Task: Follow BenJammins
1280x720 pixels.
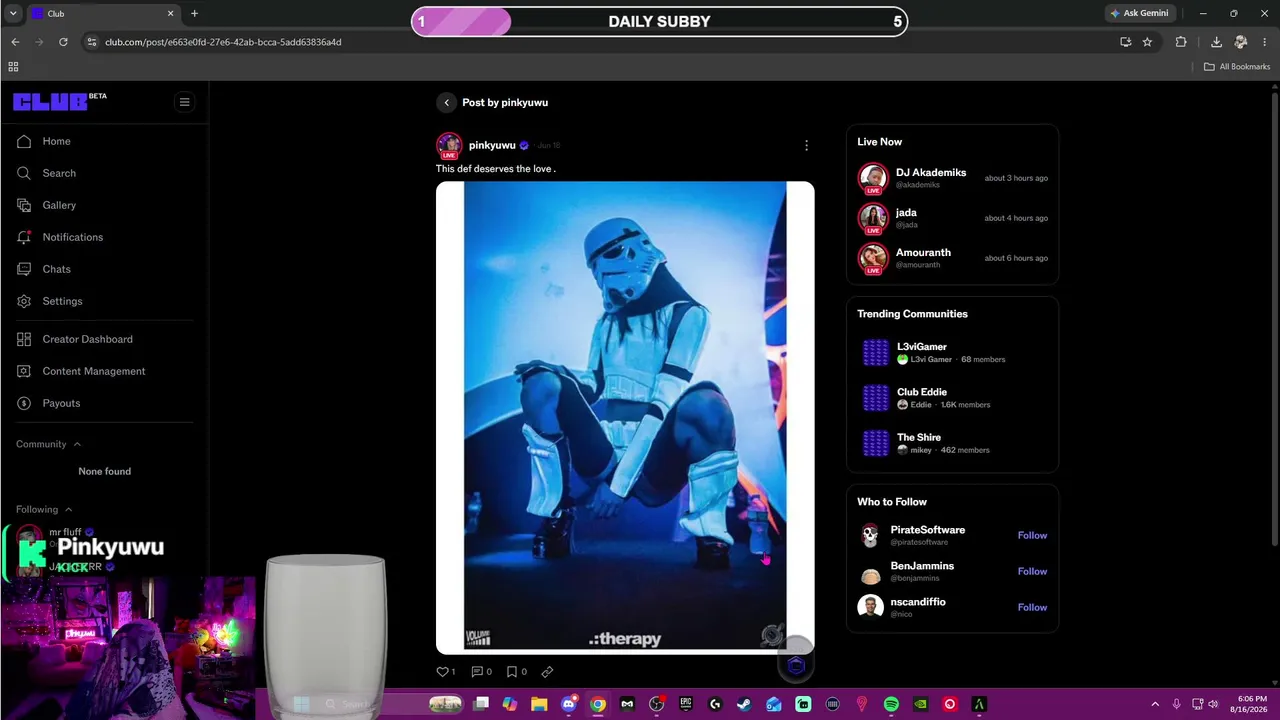Action: (x=1032, y=571)
